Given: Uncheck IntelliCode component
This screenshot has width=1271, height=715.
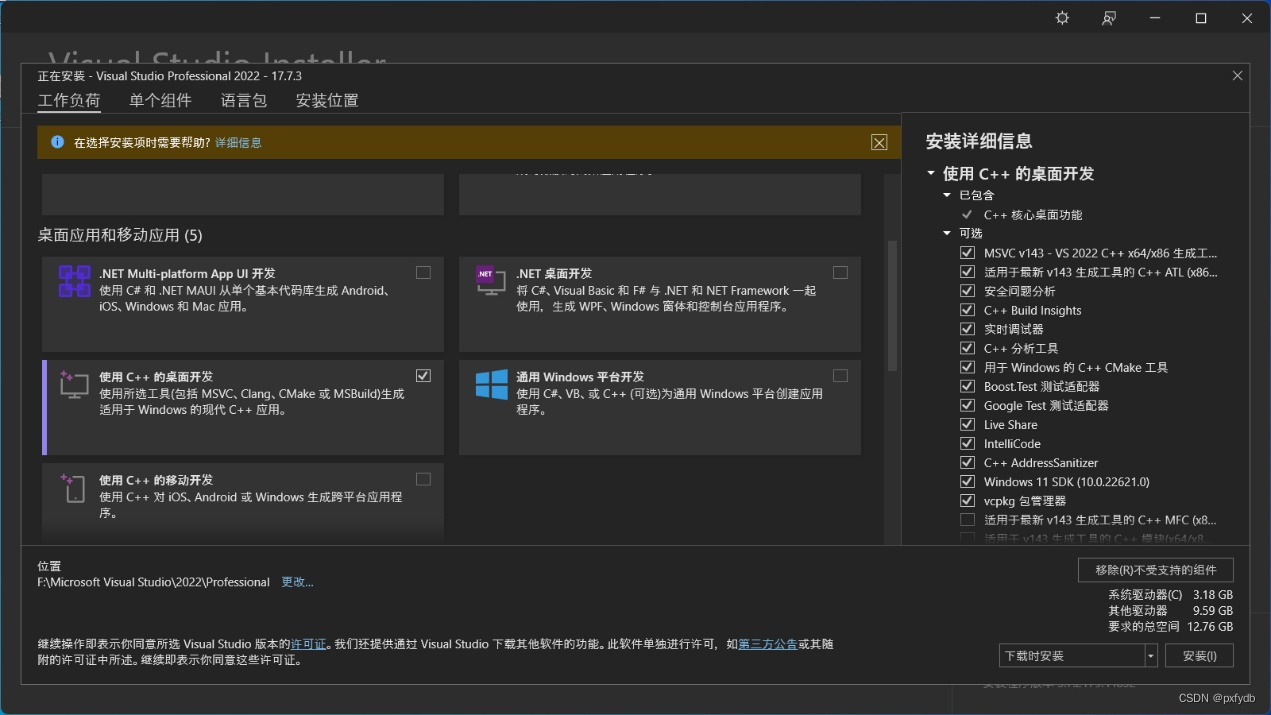Looking at the screenshot, I should pos(967,443).
